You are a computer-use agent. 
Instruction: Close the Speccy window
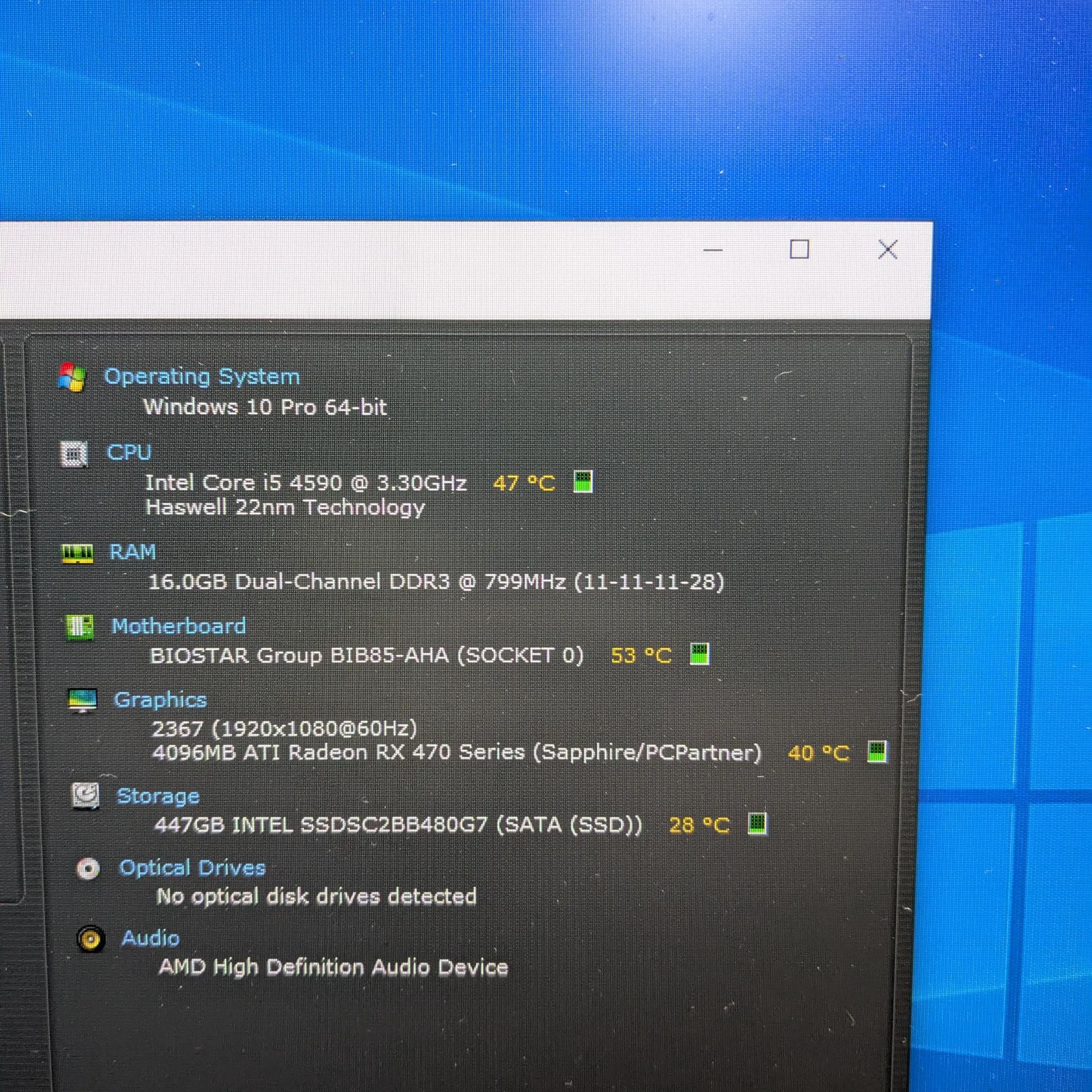click(887, 249)
